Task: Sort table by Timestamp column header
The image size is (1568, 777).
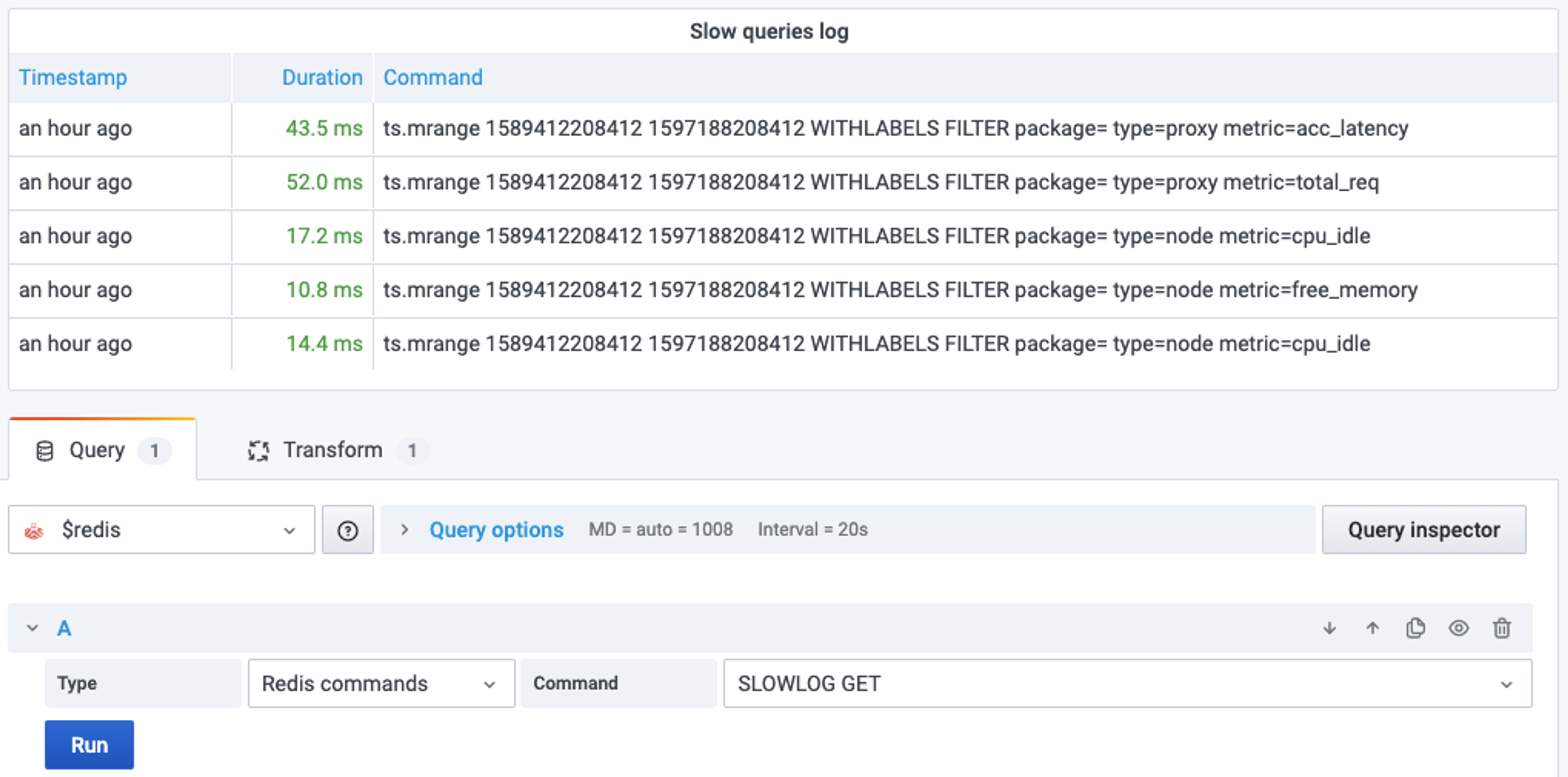Action: pos(73,77)
